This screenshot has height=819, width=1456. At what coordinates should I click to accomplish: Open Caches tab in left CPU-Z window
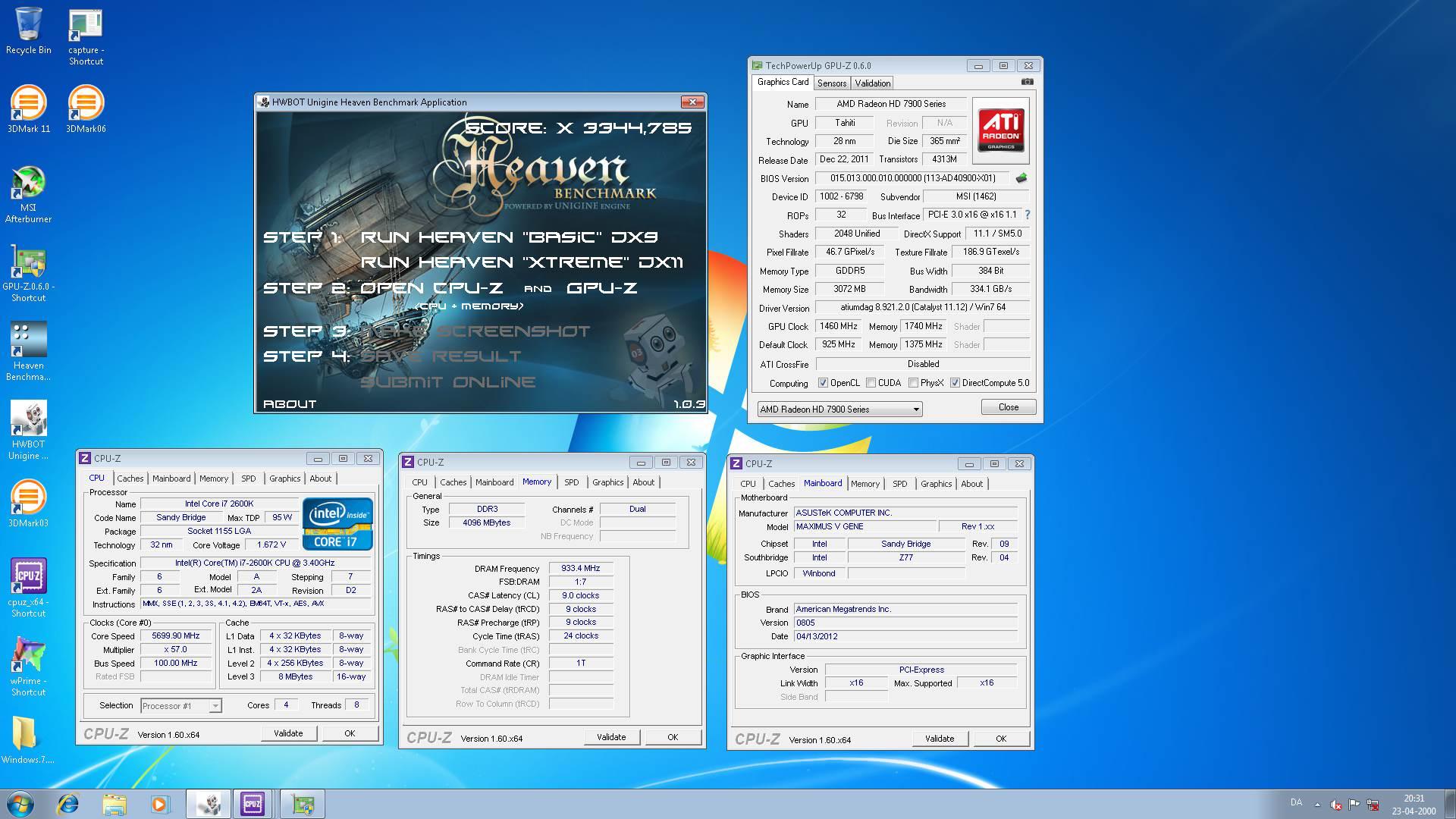tap(130, 479)
